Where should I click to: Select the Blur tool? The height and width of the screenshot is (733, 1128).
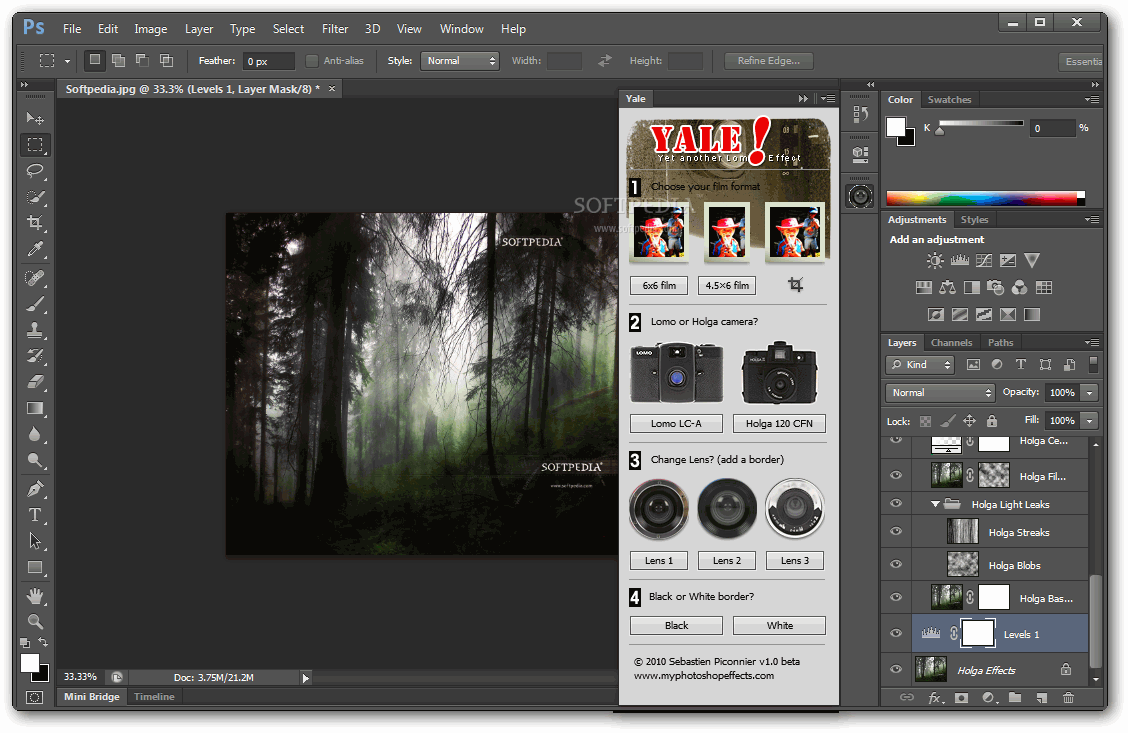coord(35,434)
